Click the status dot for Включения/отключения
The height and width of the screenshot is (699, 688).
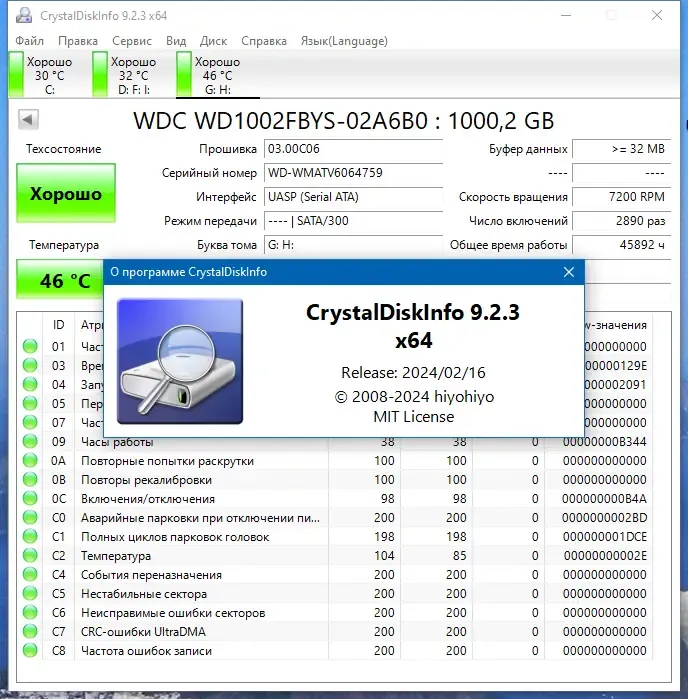(x=30, y=498)
